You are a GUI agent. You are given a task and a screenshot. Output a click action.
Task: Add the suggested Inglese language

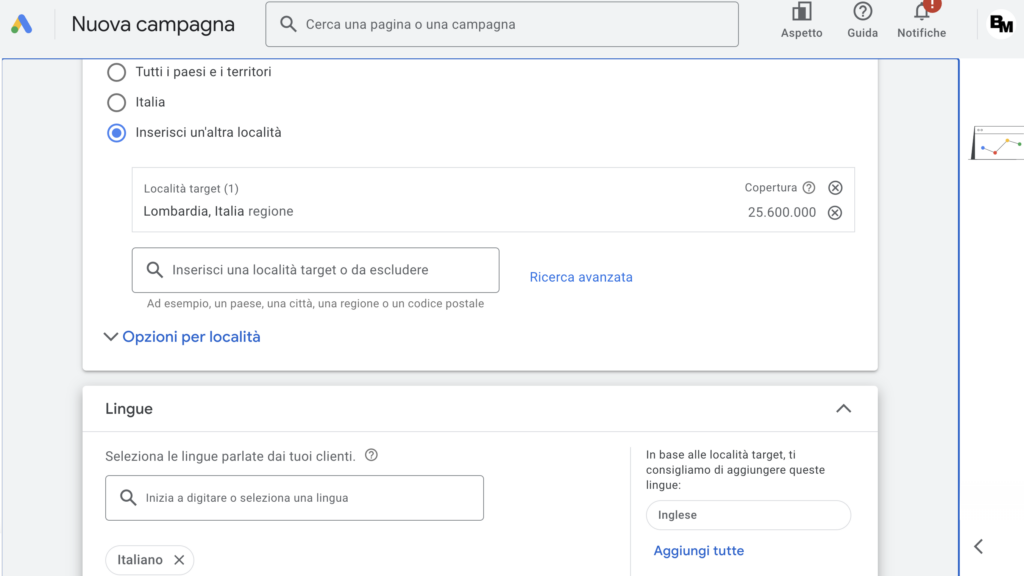pyautogui.click(x=748, y=515)
